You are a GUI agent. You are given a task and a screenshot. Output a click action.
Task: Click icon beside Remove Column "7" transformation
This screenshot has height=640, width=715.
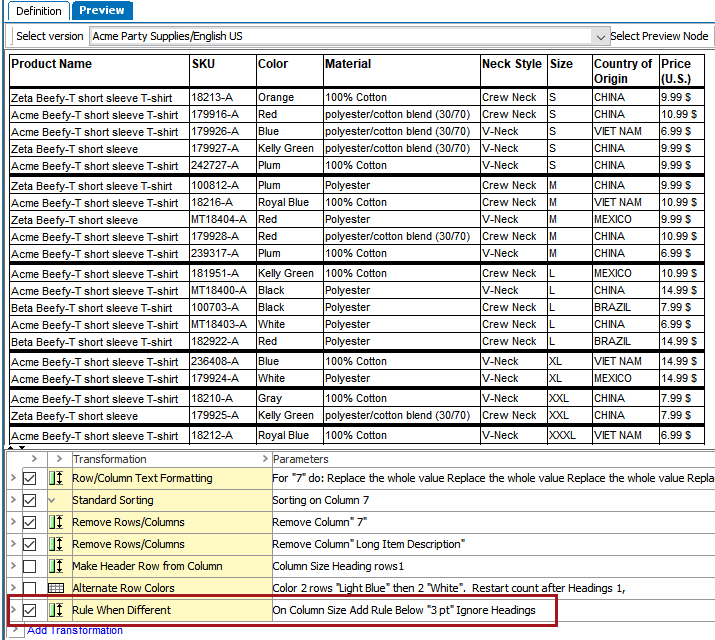56,522
